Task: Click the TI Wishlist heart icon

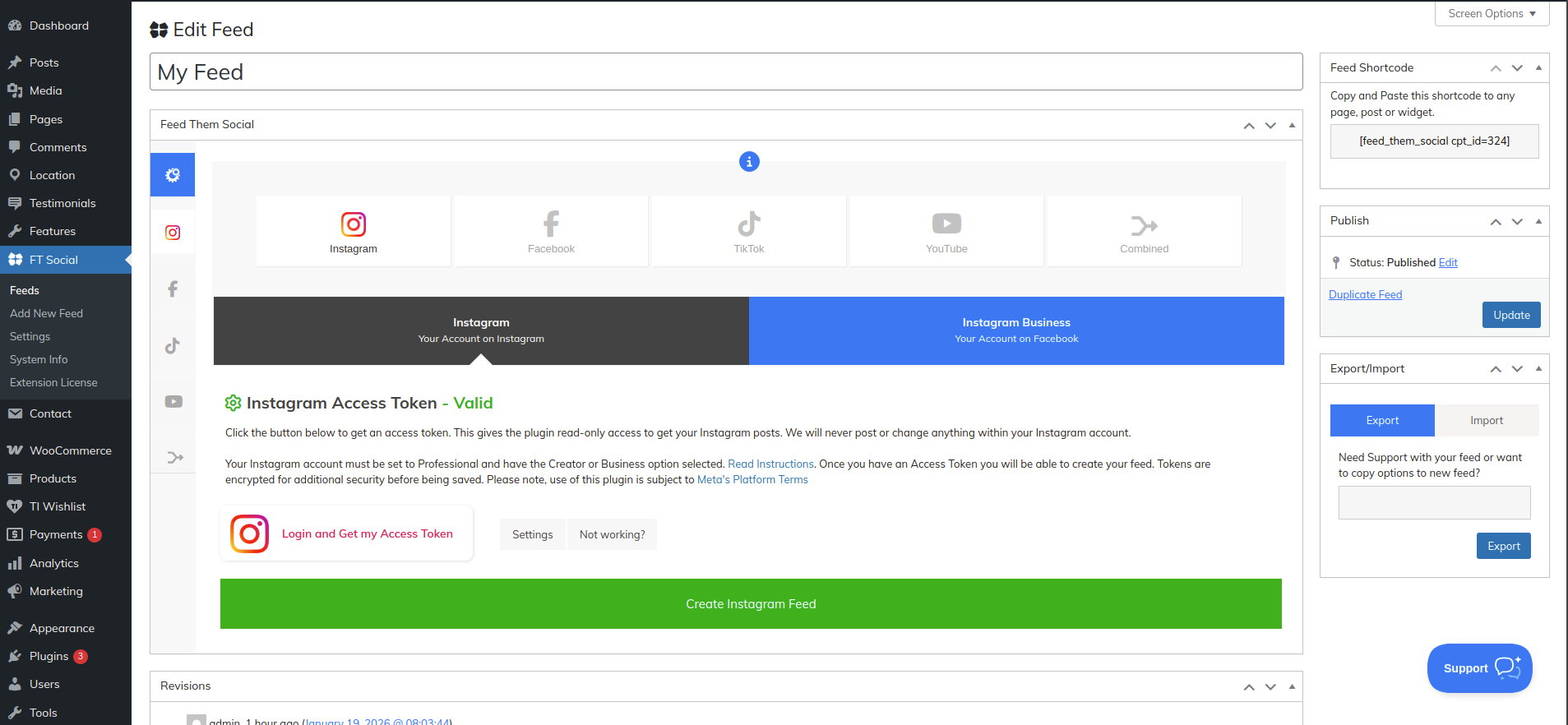Action: [15, 506]
